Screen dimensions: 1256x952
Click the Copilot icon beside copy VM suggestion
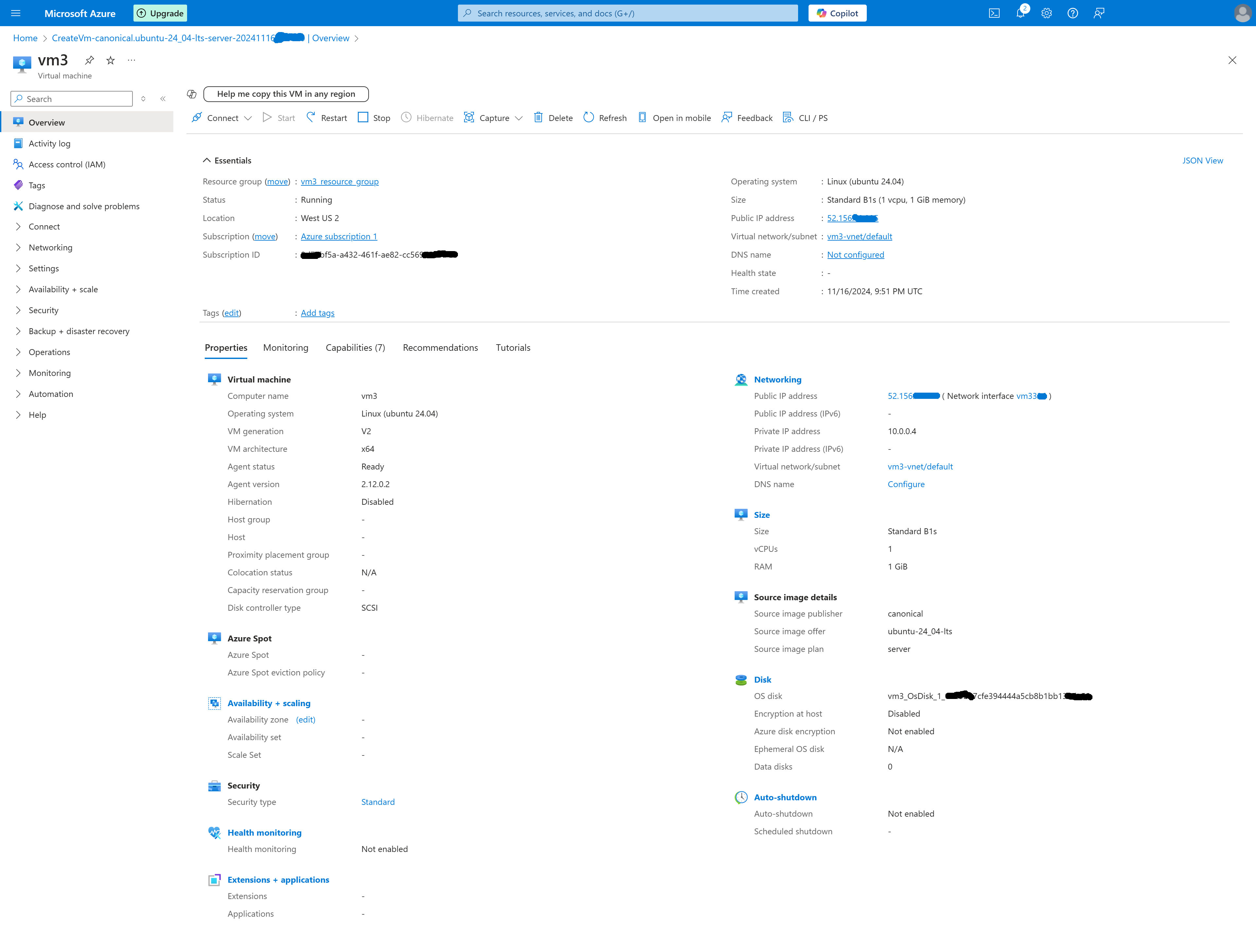(x=192, y=94)
